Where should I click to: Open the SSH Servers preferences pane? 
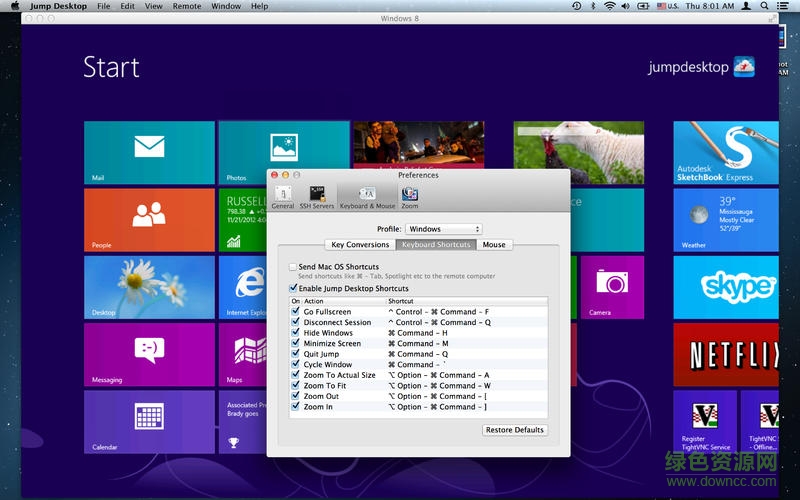[317, 196]
